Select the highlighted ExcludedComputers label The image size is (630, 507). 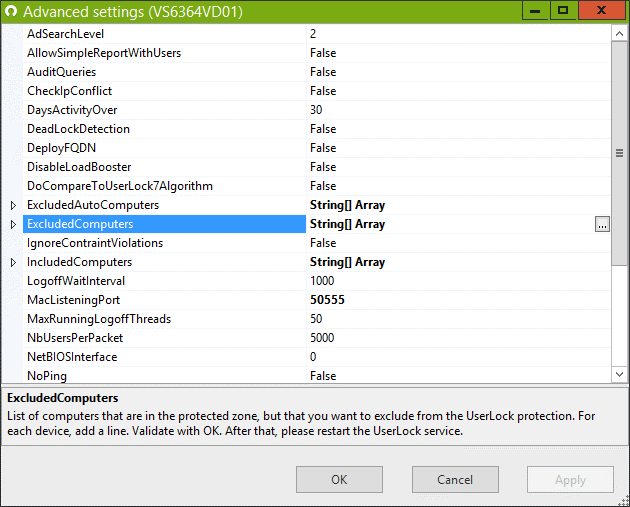[80, 224]
